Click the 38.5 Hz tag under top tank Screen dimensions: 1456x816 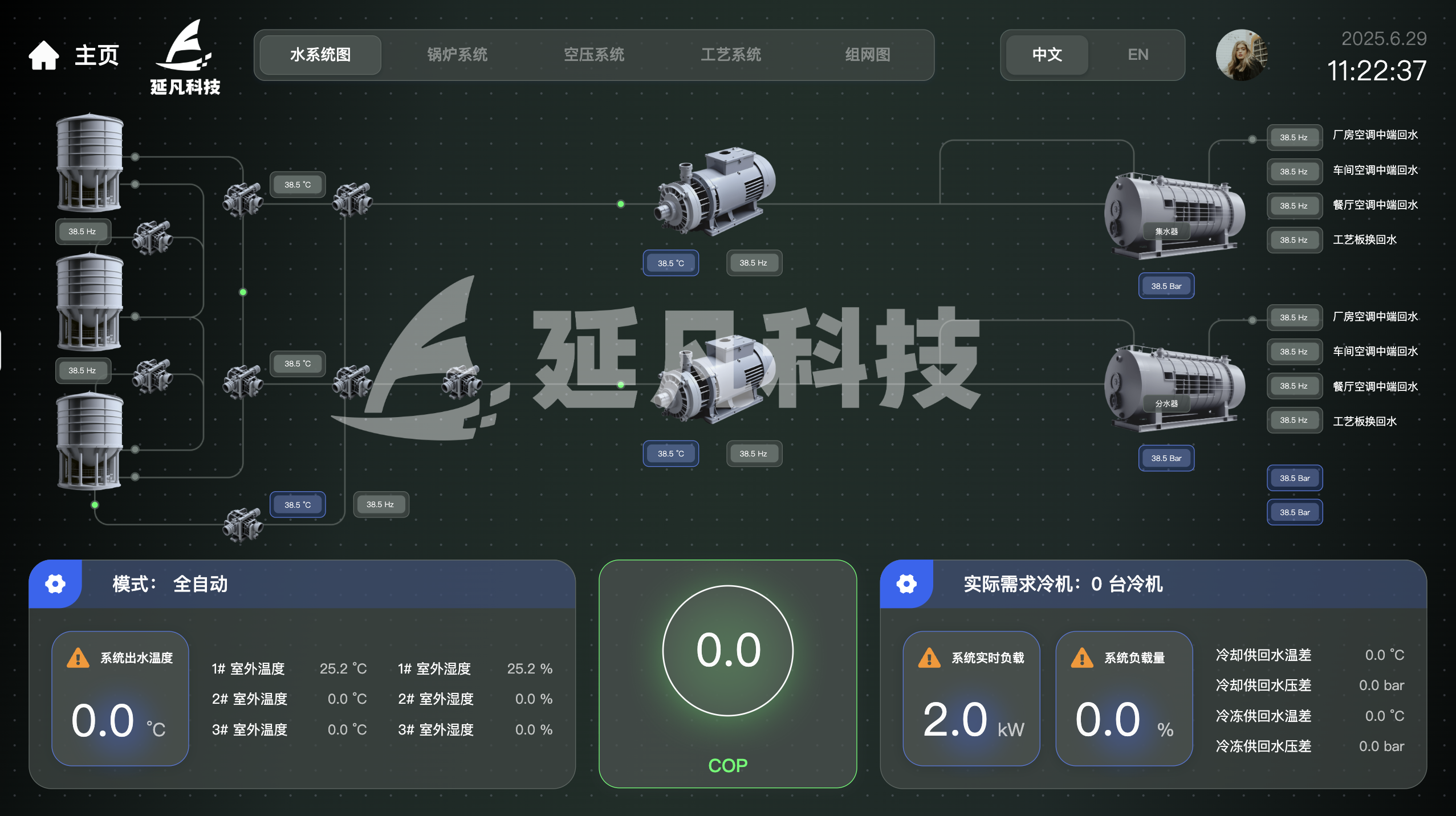(x=83, y=231)
